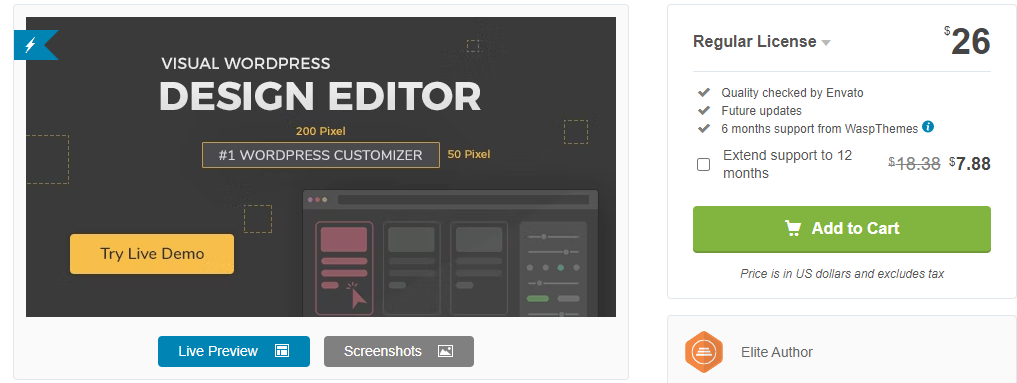Enable Extend support to 12 months checkbox

pos(704,165)
